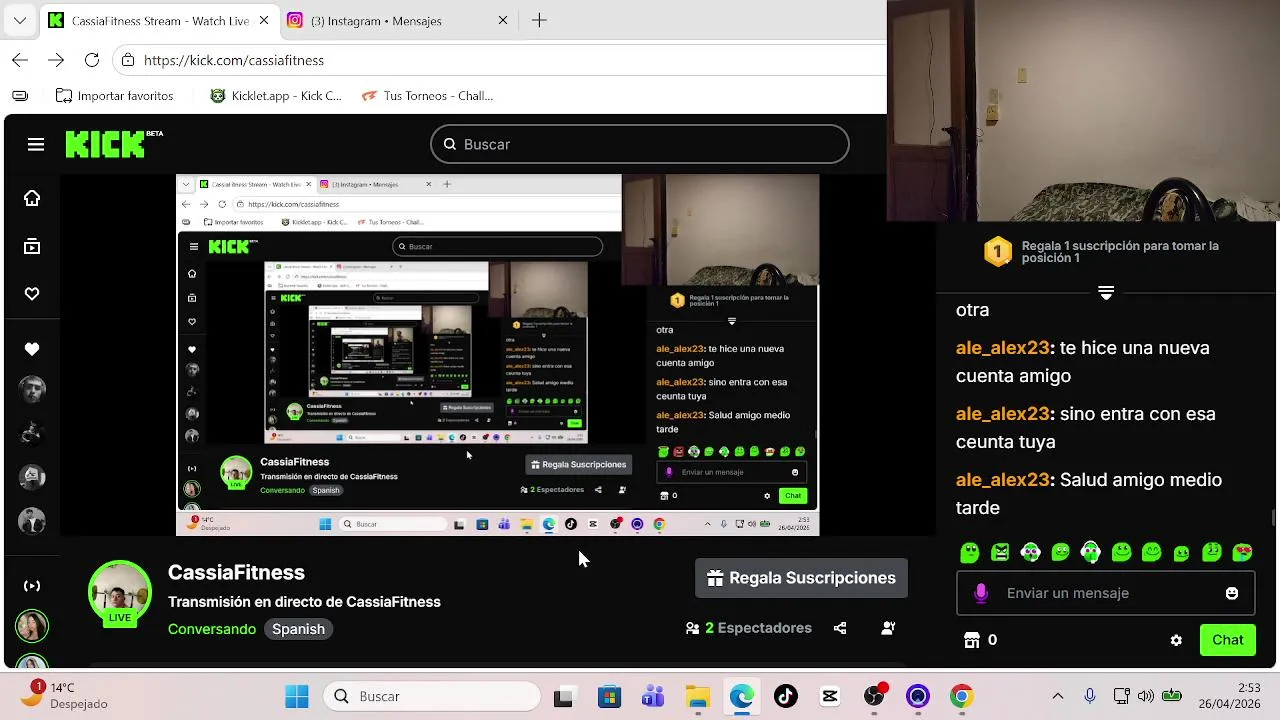Image resolution: width=1280 pixels, height=720 pixels.
Task: Open Microsoft Store from the taskbar
Action: [x=610, y=696]
